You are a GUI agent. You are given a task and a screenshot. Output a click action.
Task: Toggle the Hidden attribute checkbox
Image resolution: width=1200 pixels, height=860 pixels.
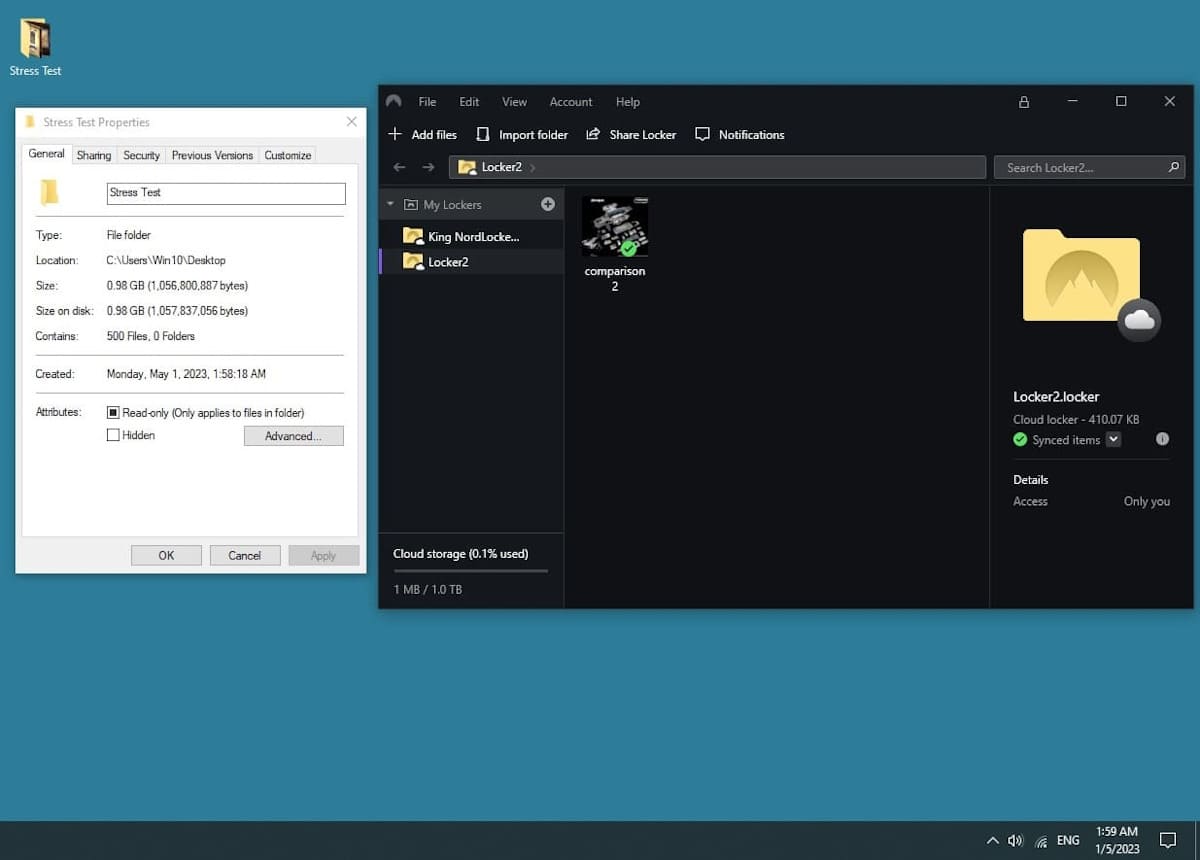point(113,435)
